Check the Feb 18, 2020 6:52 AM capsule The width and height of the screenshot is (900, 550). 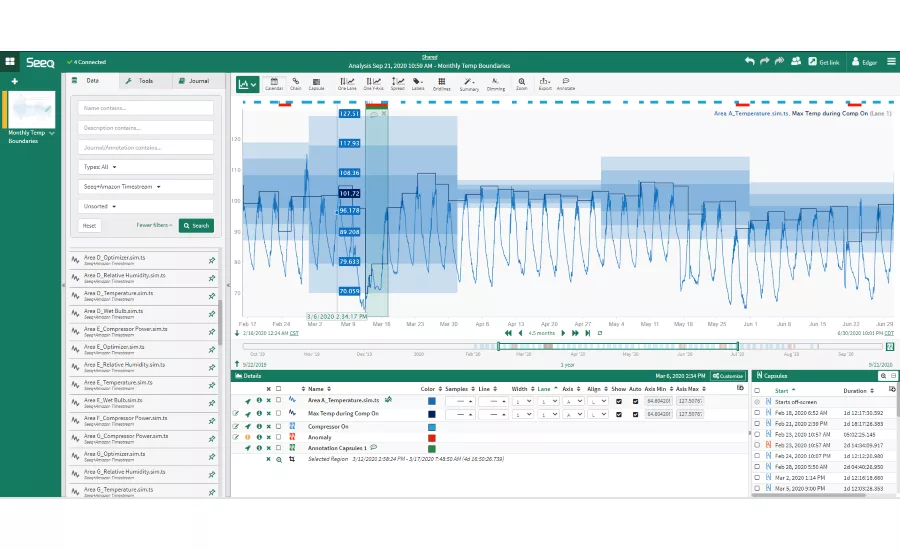(757, 413)
